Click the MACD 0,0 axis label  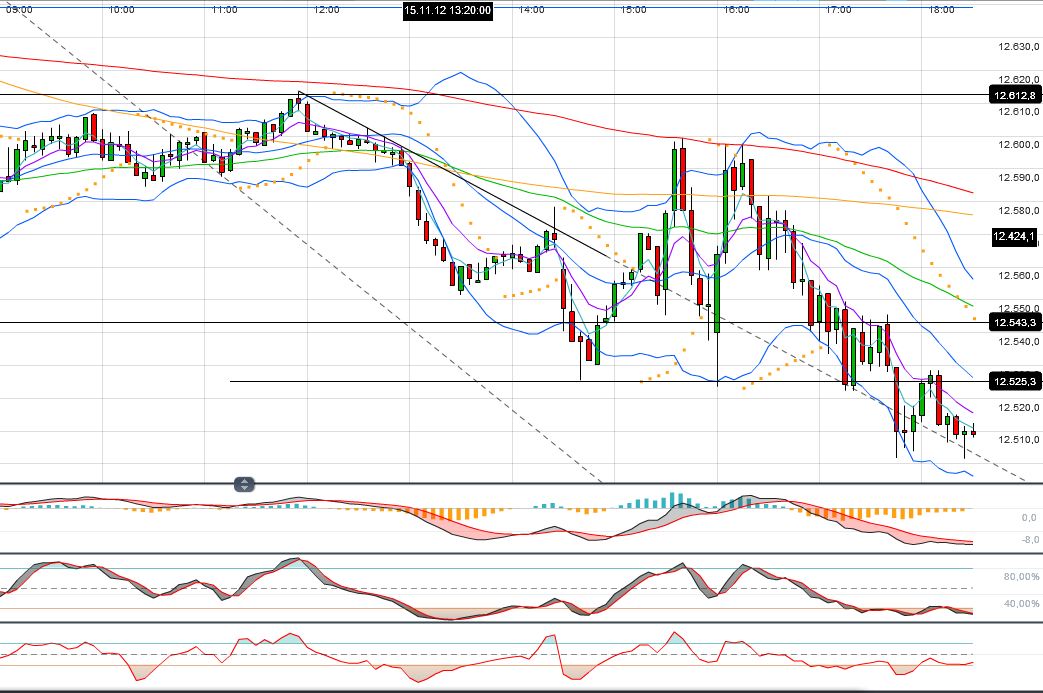1028,517
